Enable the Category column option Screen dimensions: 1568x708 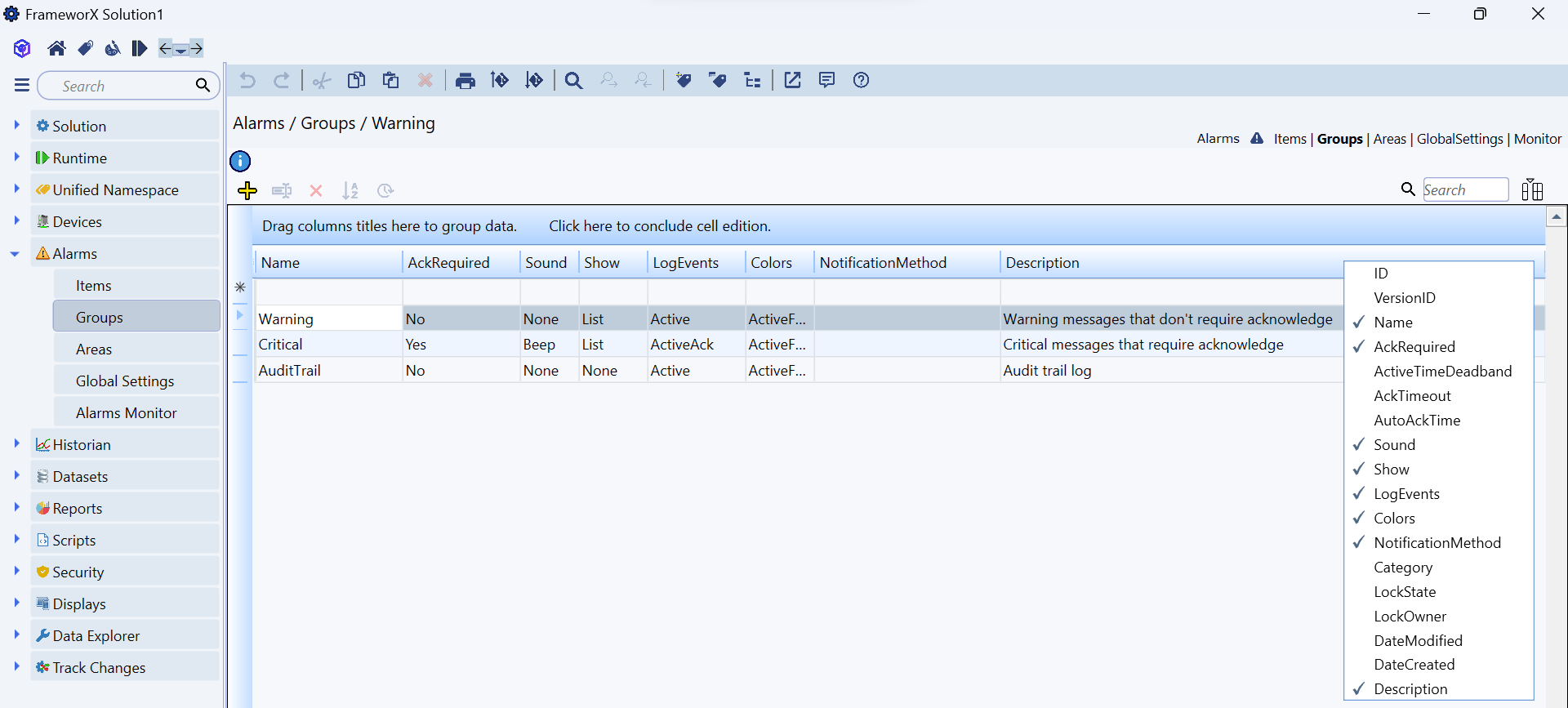point(1402,568)
